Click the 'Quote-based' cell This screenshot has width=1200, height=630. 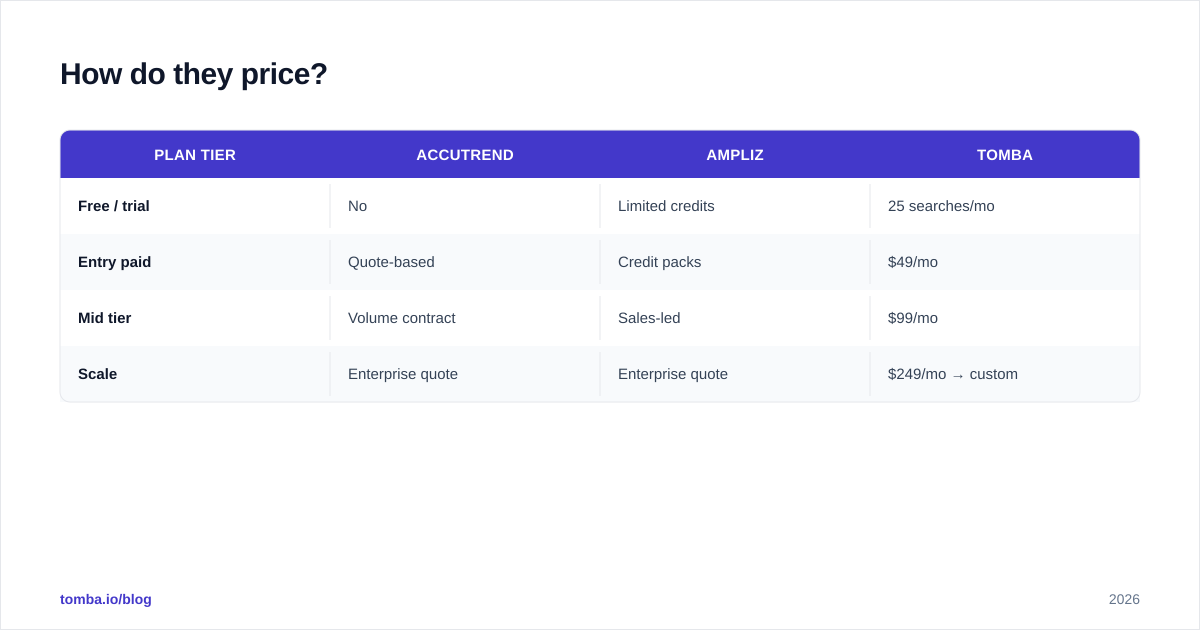[x=465, y=262]
